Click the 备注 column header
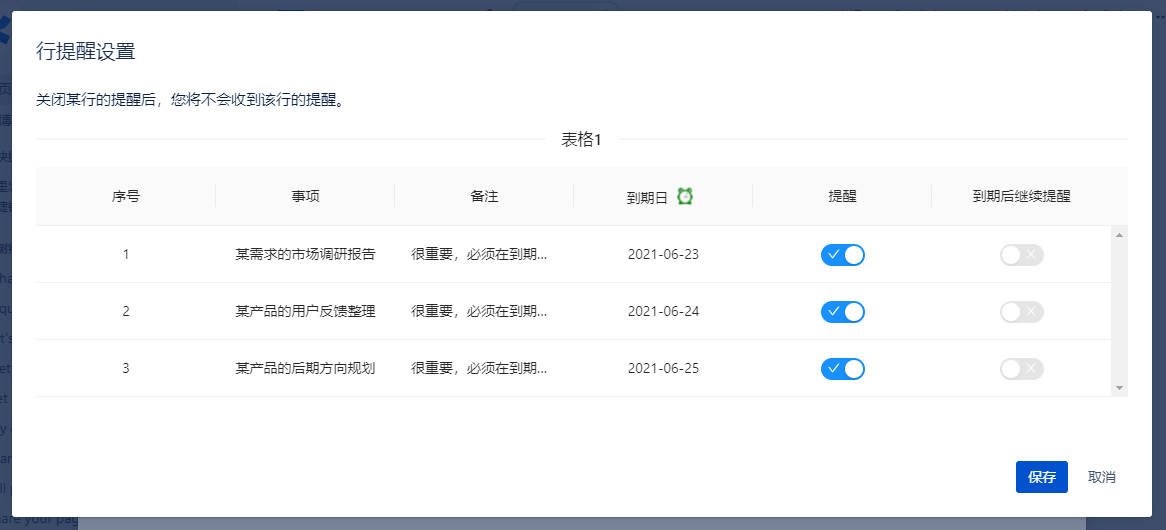The width and height of the screenshot is (1166, 530). 484,196
